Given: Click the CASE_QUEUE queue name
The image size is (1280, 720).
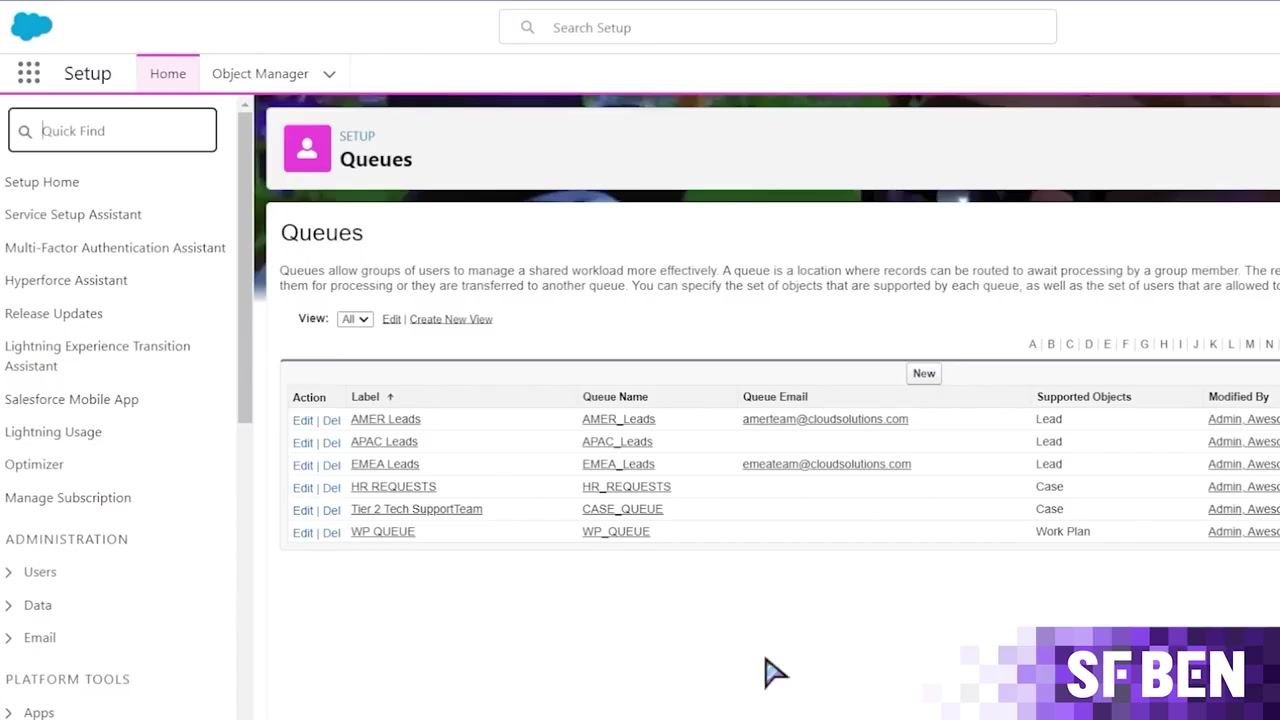Looking at the screenshot, I should 622,509.
